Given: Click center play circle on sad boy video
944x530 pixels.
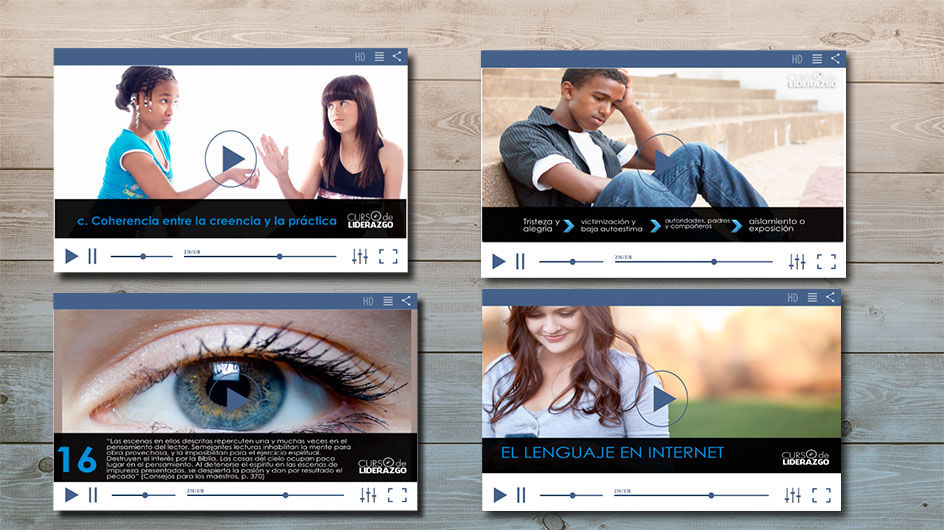Looking at the screenshot, I should click(663, 161).
